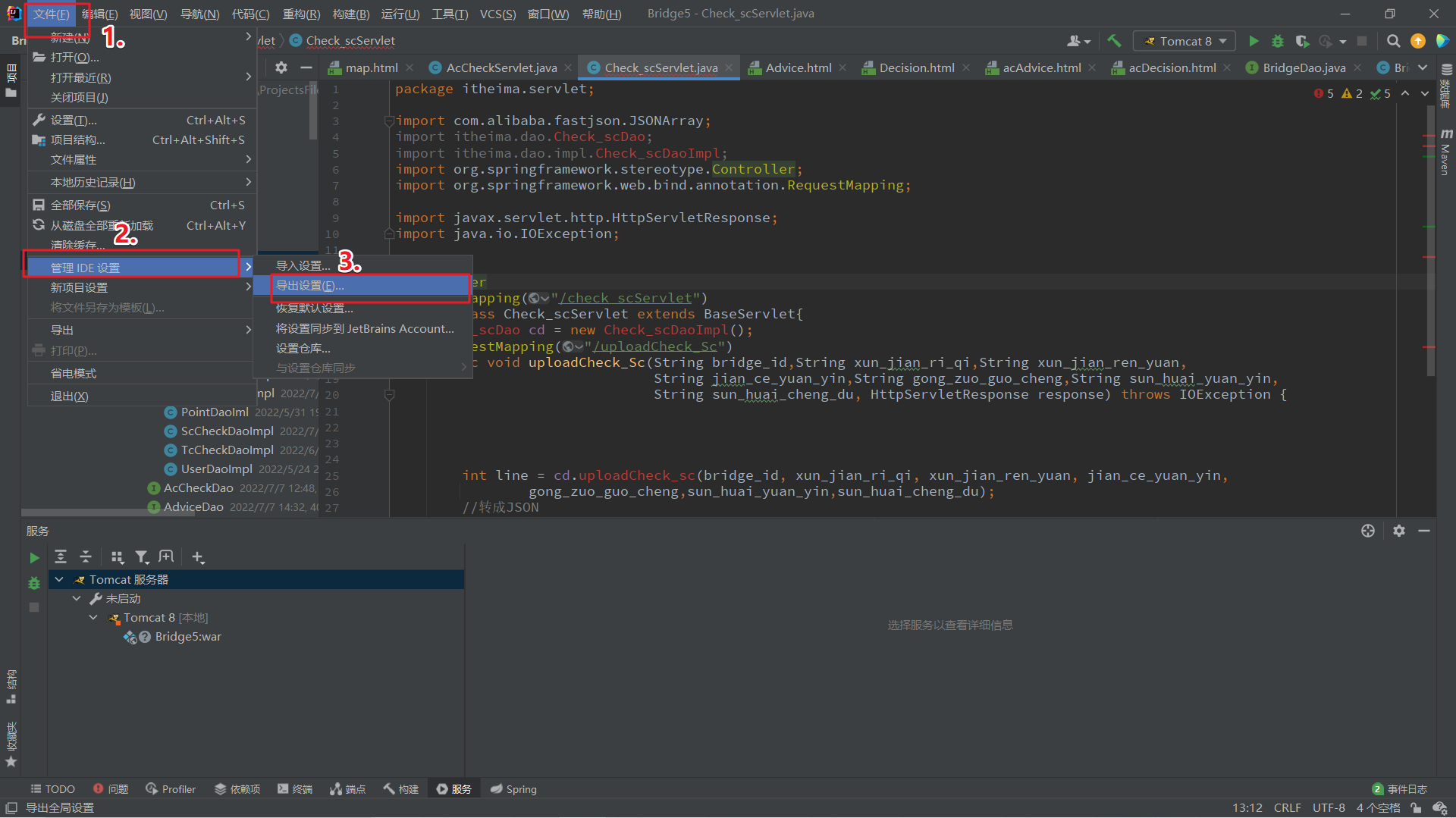Click 设置仓库... option
This screenshot has width=1456, height=818.
pos(363,348)
